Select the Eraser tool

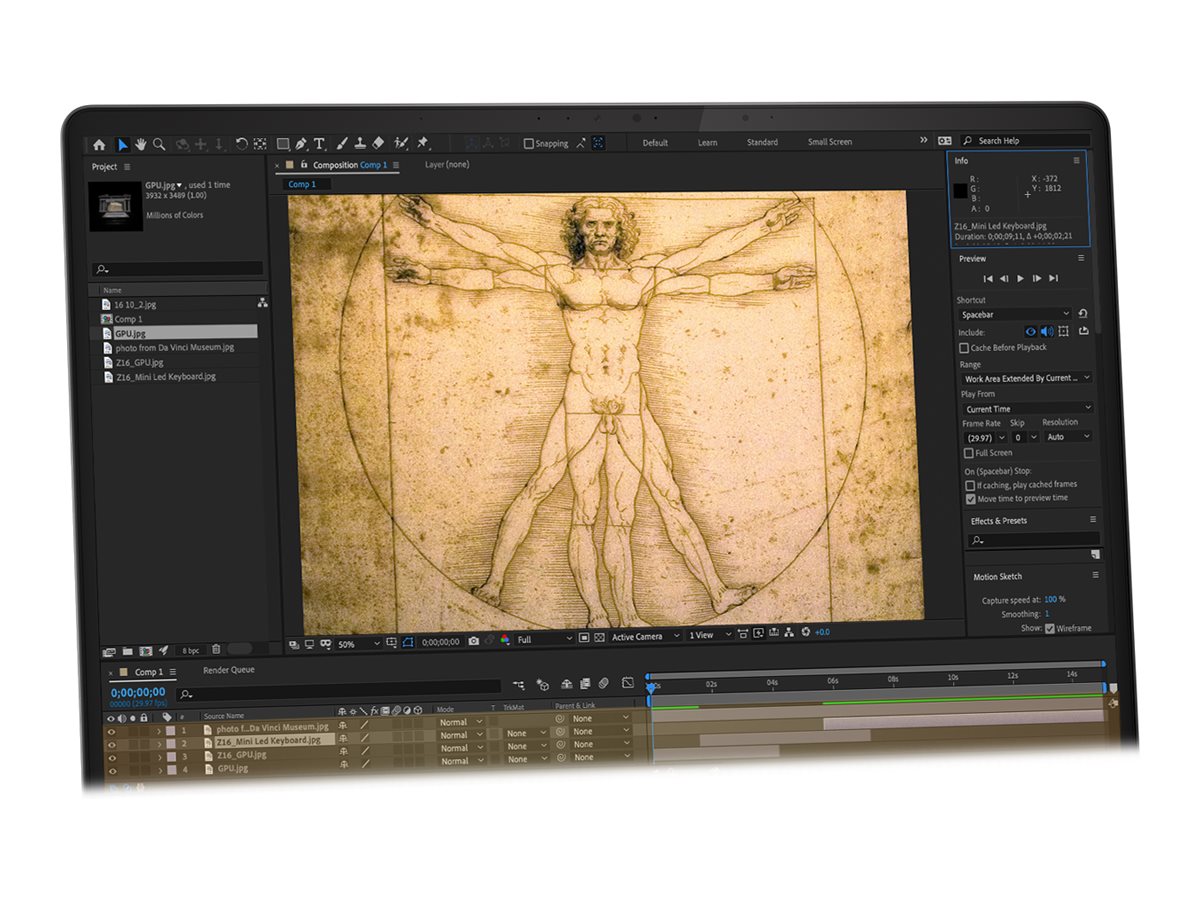pyautogui.click(x=378, y=143)
